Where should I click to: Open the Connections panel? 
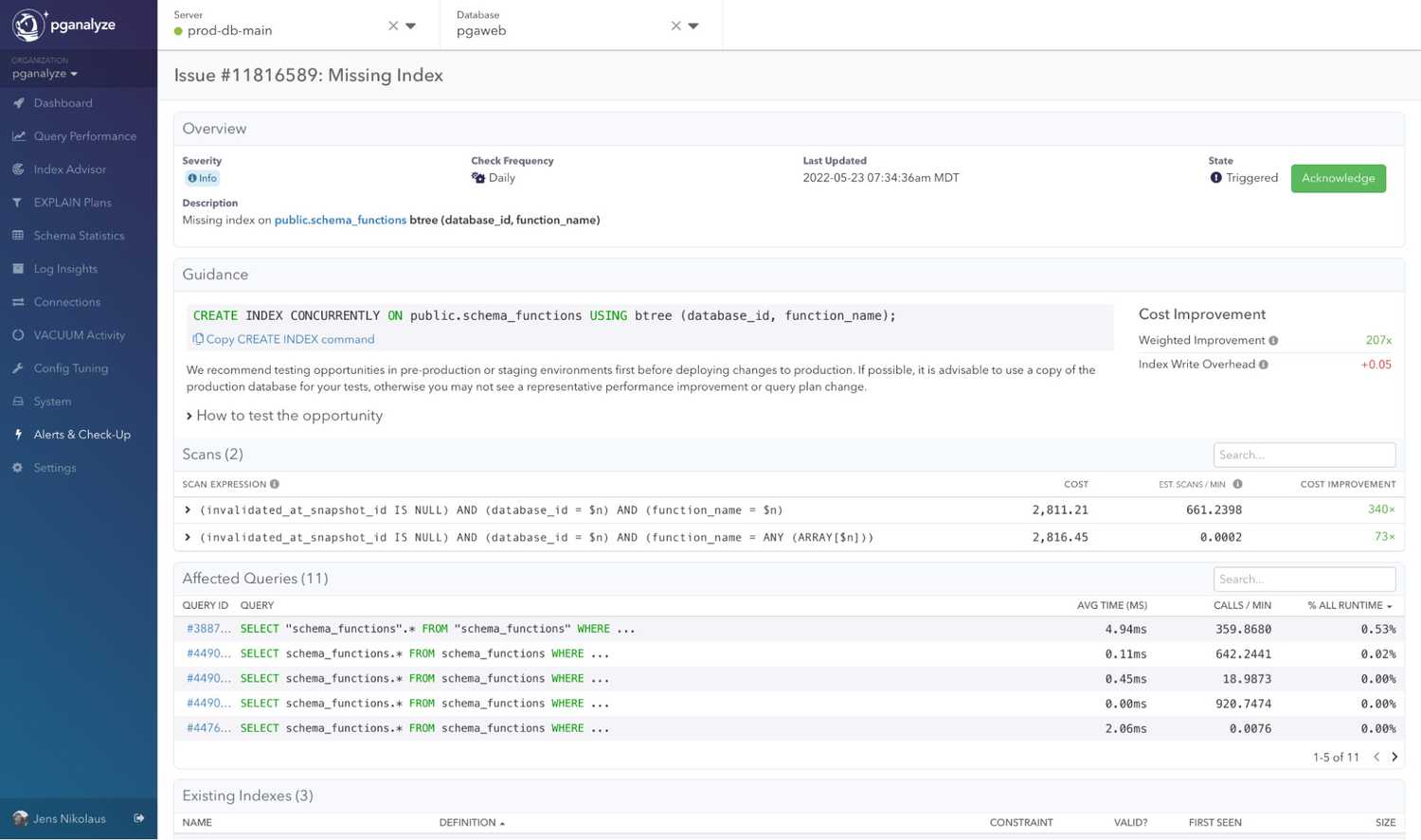point(66,301)
